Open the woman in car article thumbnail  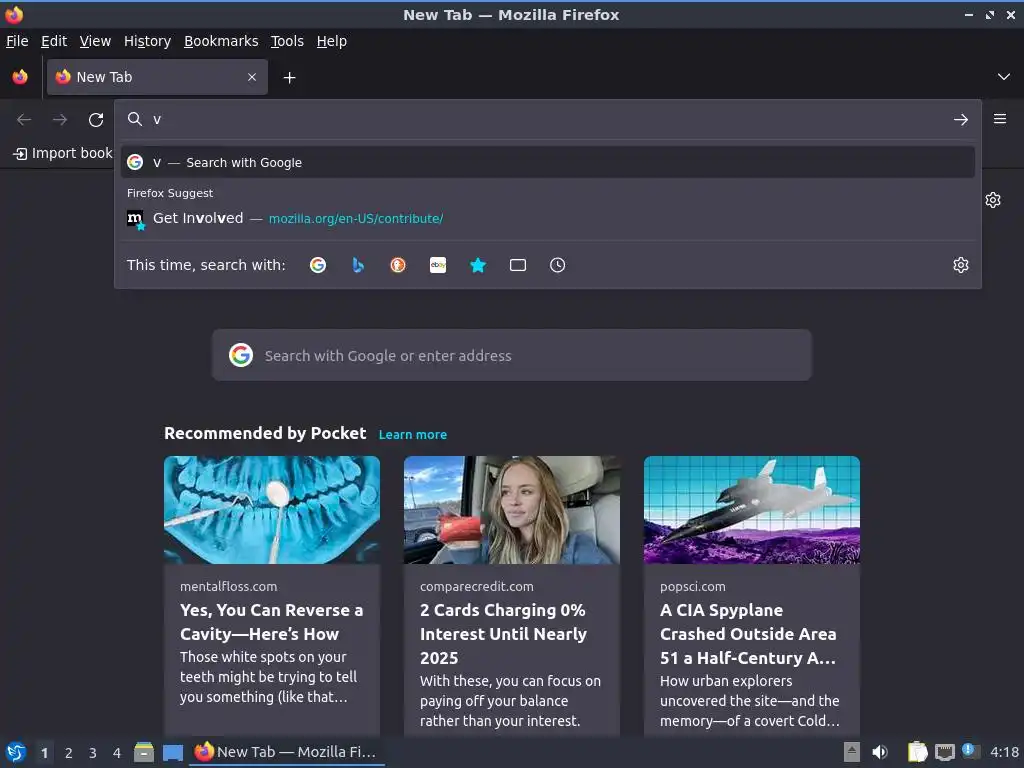coord(511,510)
